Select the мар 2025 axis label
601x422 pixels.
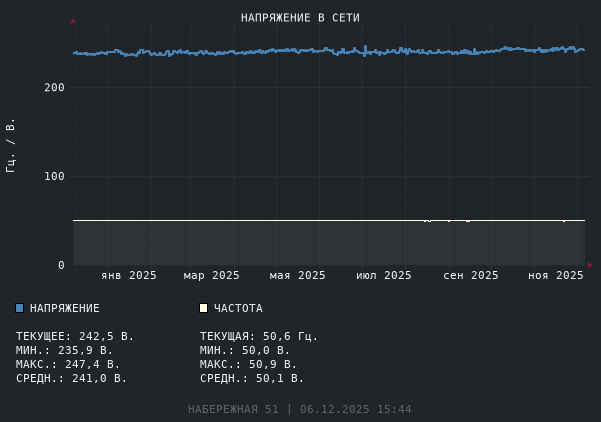click(212, 275)
